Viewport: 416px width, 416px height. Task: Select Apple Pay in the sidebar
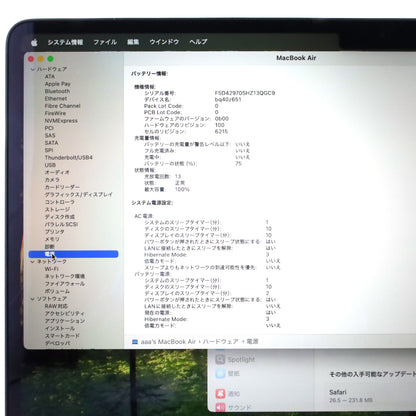(x=58, y=84)
